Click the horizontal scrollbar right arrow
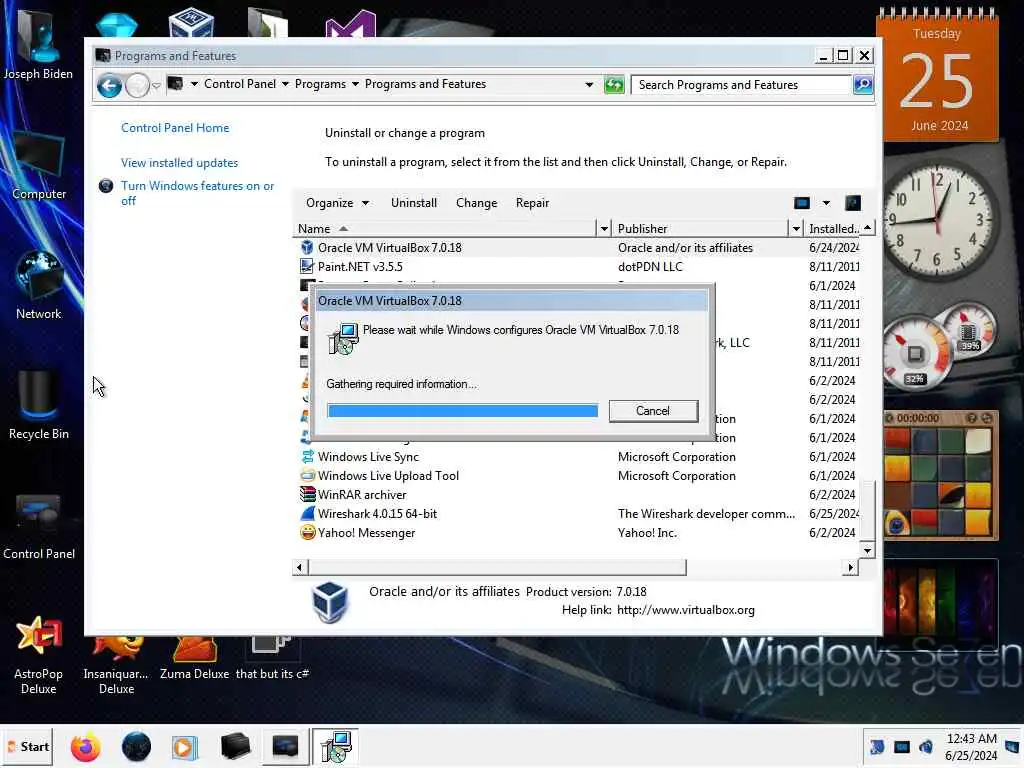This screenshot has width=1024, height=768. [x=850, y=568]
